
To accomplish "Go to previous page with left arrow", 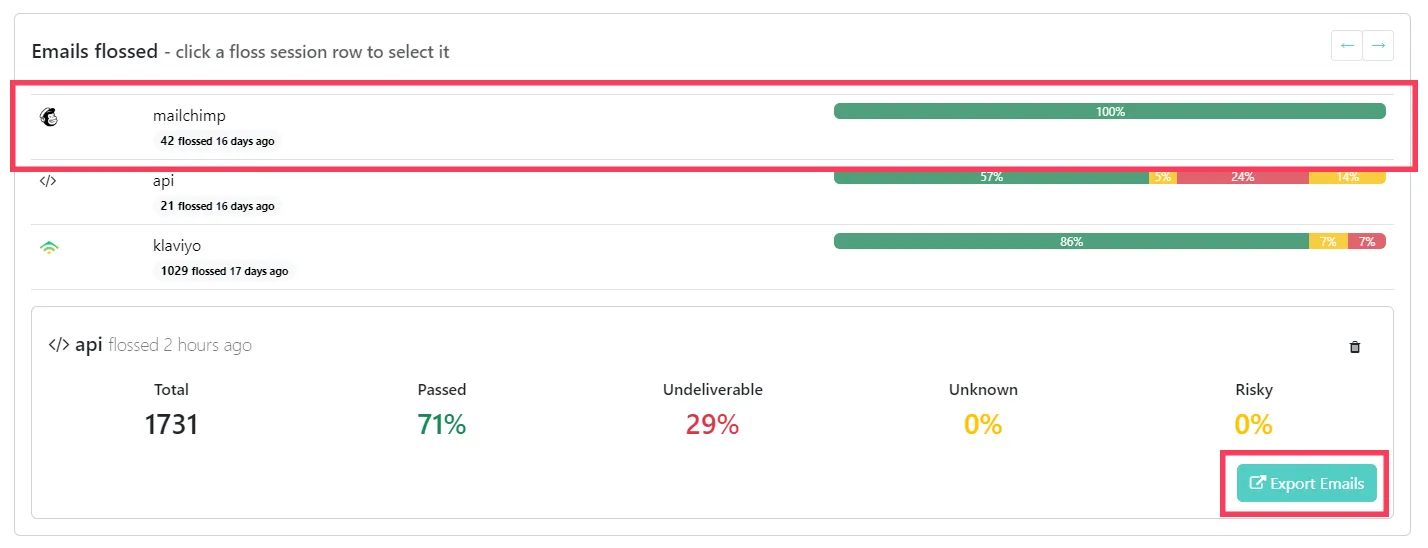I will (1347, 46).
